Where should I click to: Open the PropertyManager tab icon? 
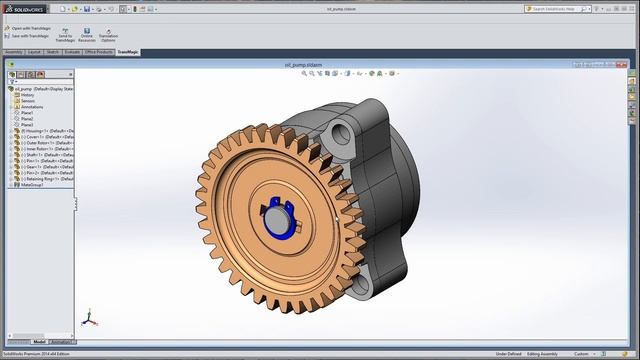tap(21, 75)
